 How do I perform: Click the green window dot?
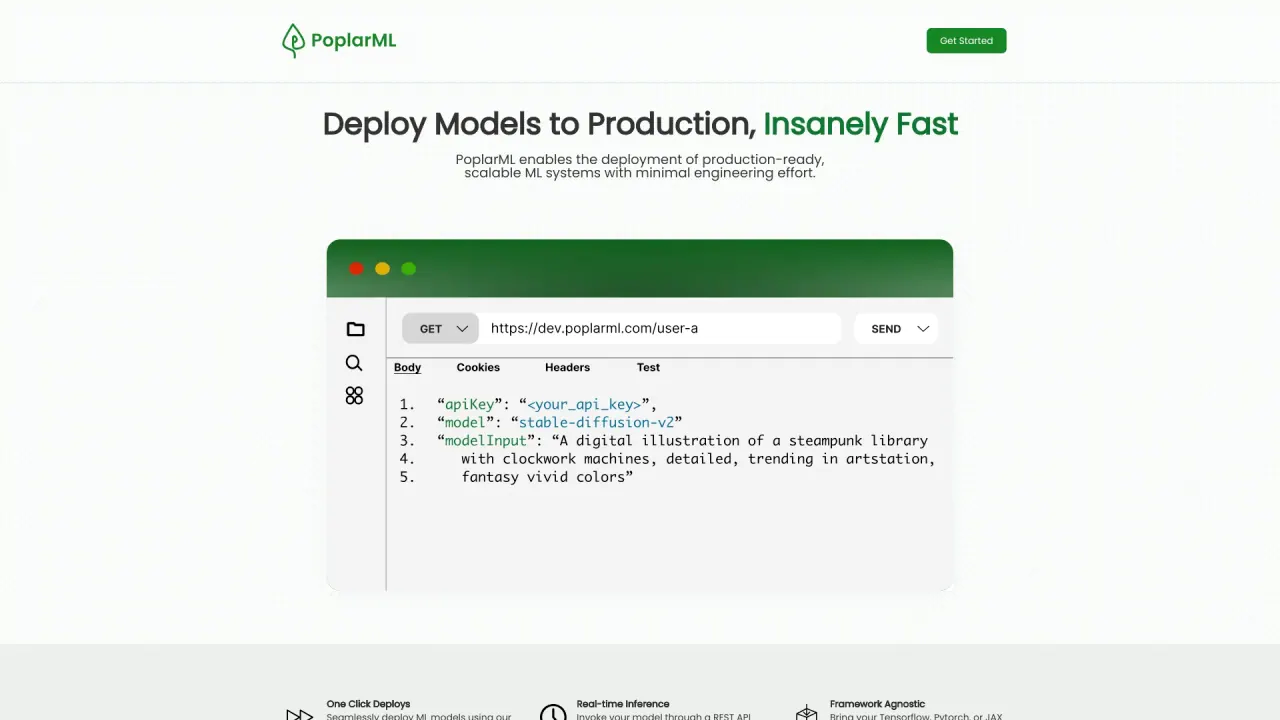[408, 268]
